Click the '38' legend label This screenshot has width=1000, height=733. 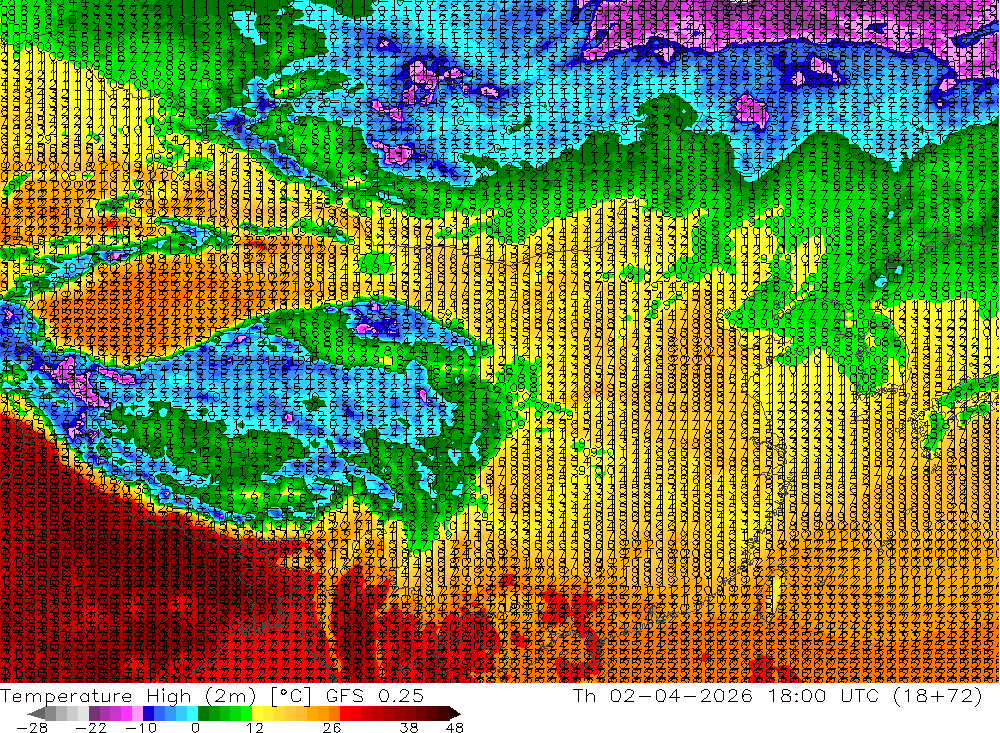[409, 727]
